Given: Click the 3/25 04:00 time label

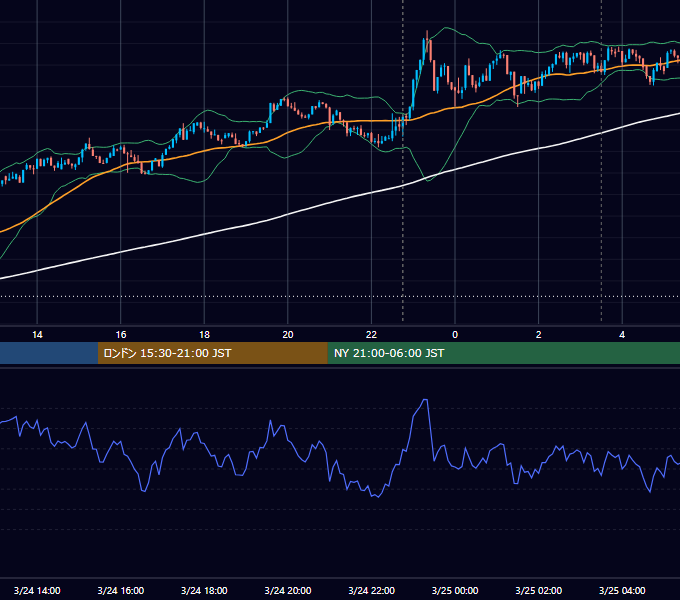Looking at the screenshot, I should (x=622, y=590).
